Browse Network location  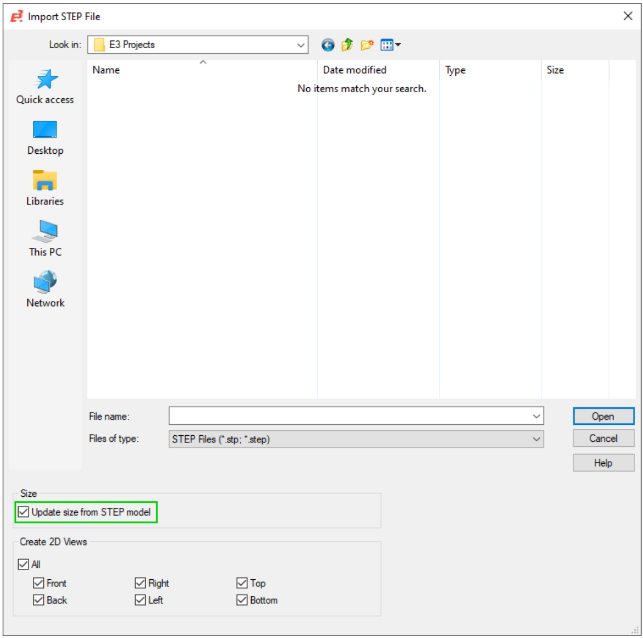(45, 290)
